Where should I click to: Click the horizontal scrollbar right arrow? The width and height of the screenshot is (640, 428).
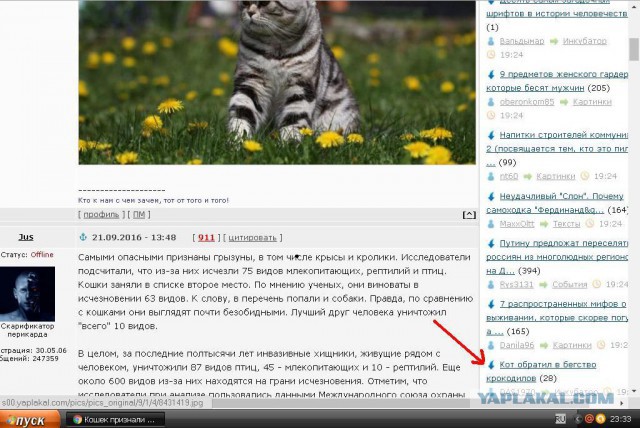[x=622, y=404]
